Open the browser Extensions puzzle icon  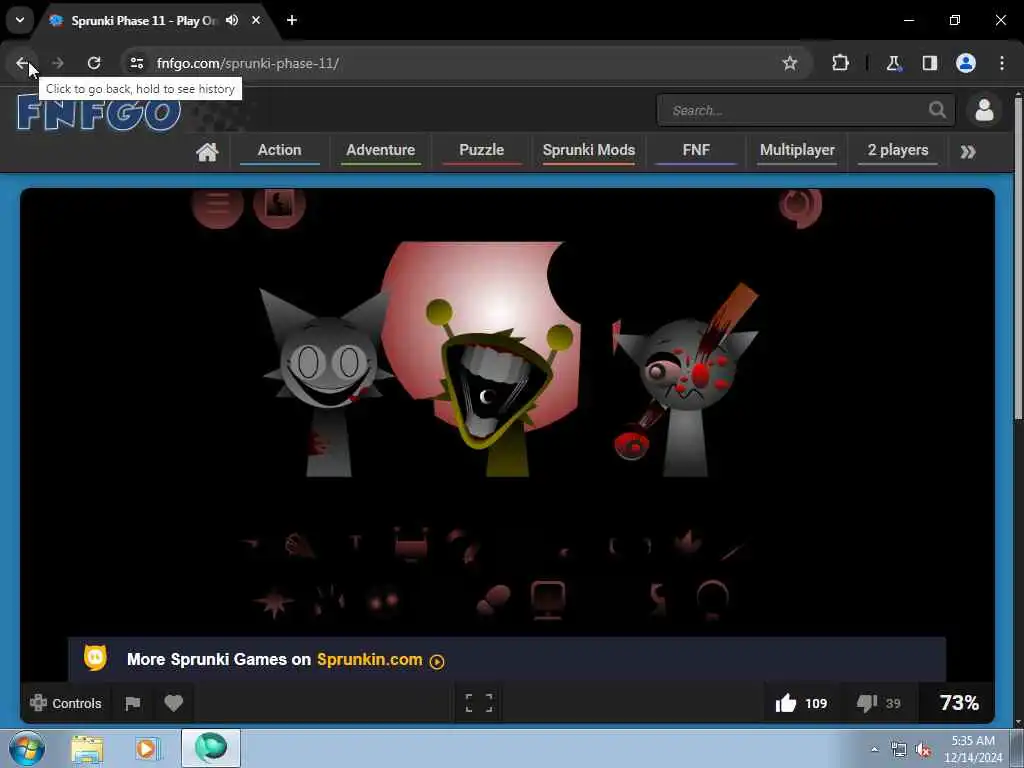[840, 63]
